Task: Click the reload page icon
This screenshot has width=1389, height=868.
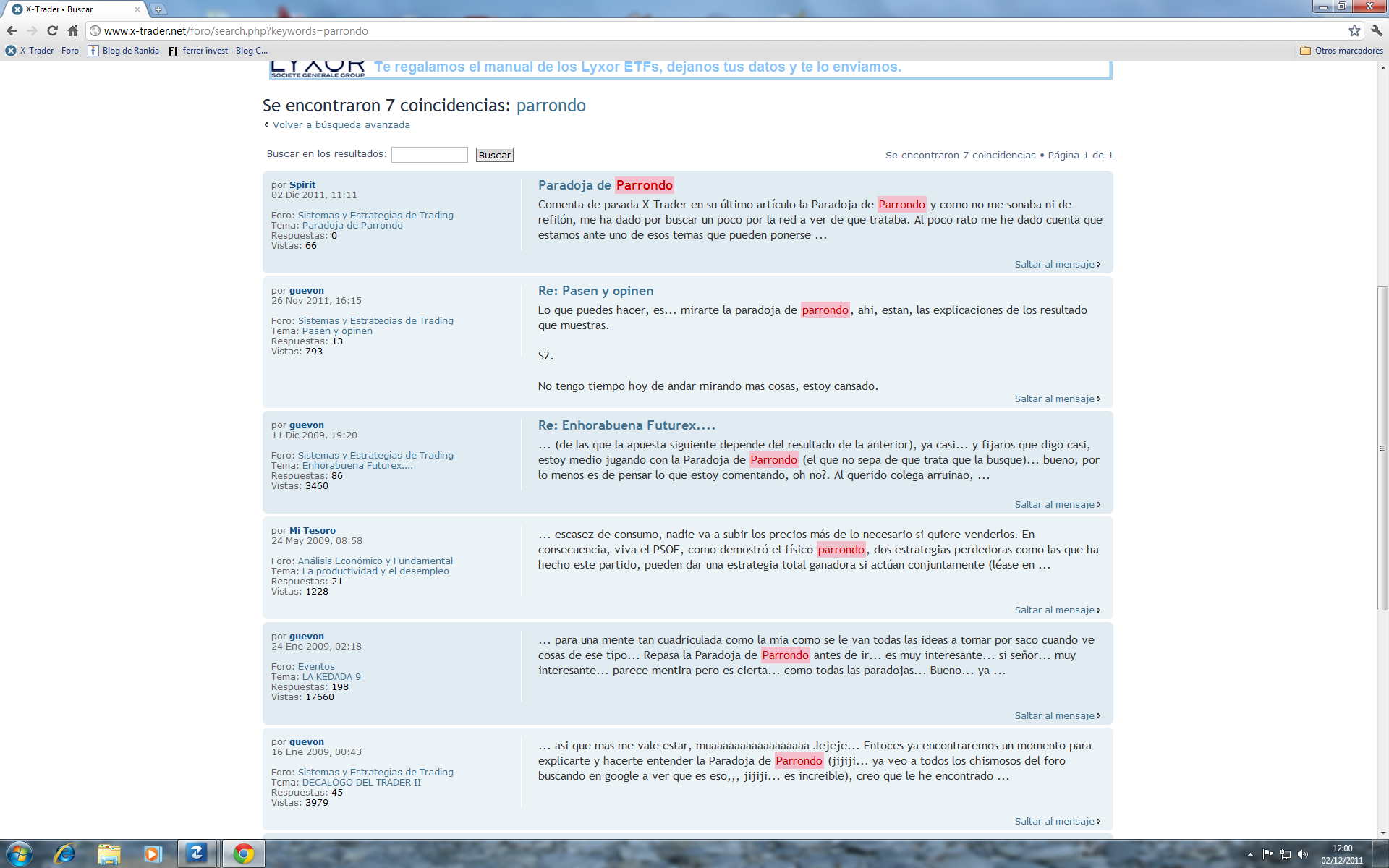Action: click(52, 30)
